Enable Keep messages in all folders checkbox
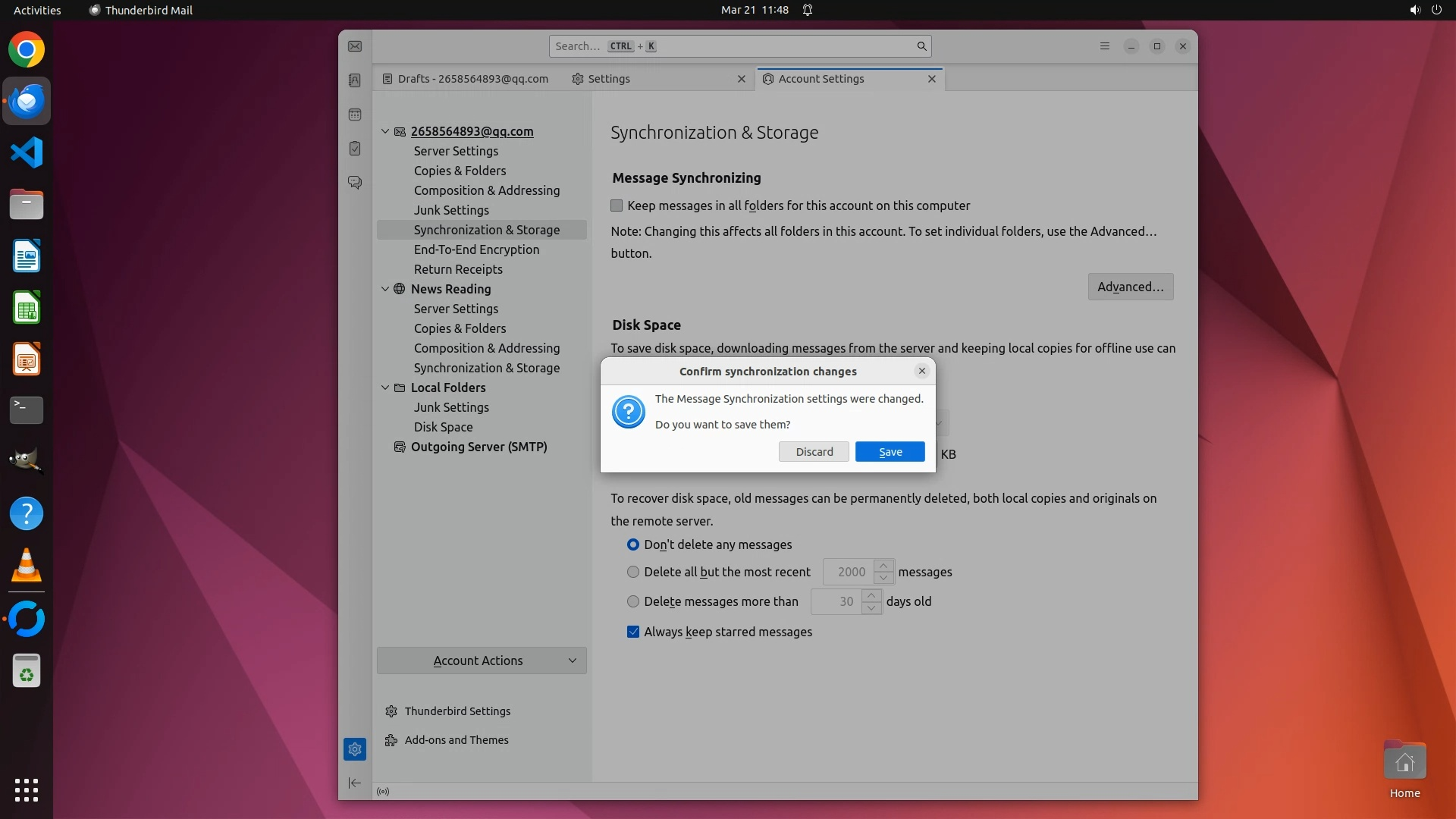 [x=617, y=206]
